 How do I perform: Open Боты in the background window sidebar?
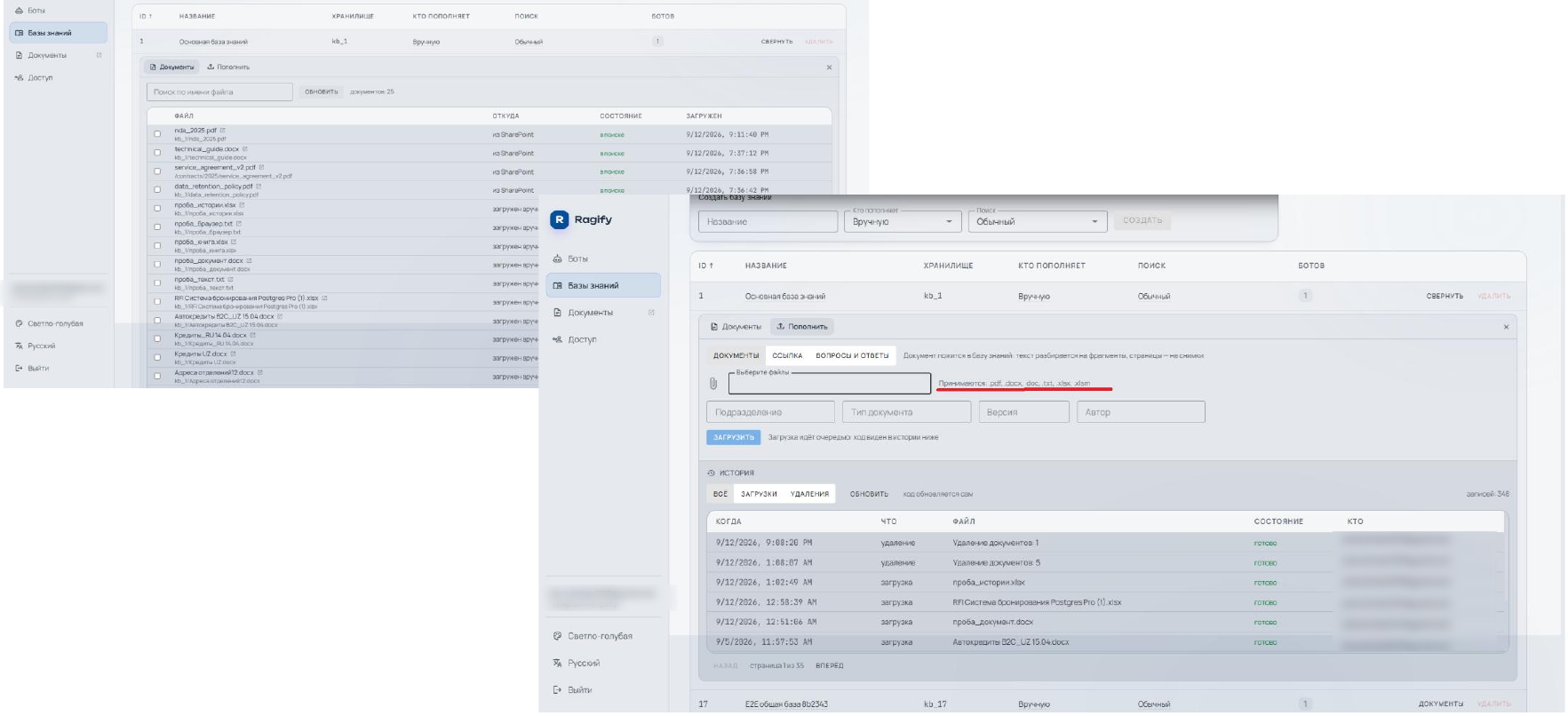click(x=36, y=11)
